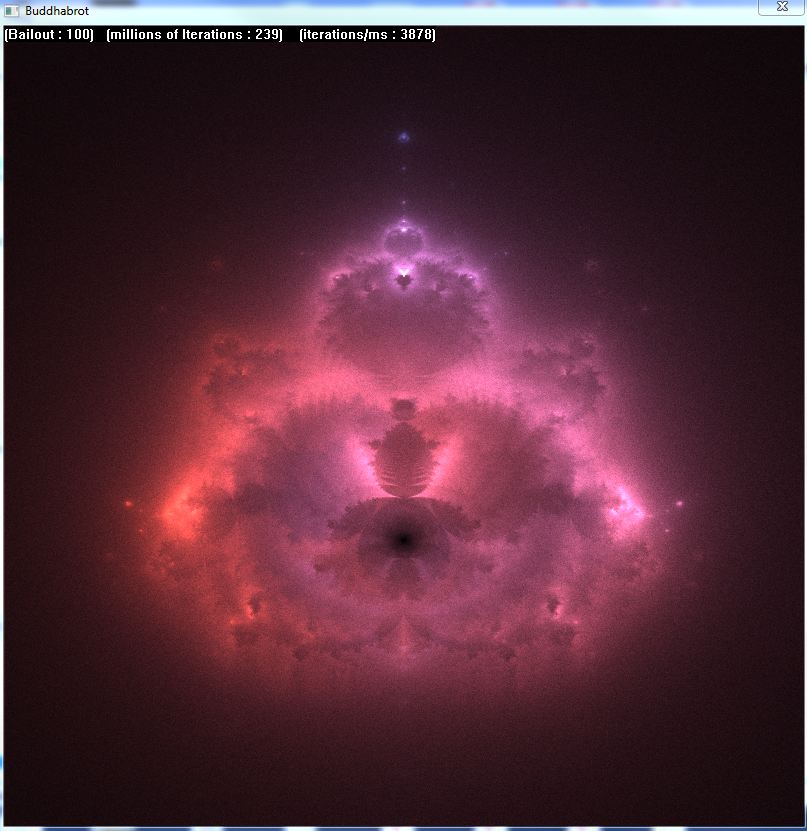Image resolution: width=807 pixels, height=831 pixels.
Task: Click the bright pink spot on the fractal head
Action: (x=404, y=270)
